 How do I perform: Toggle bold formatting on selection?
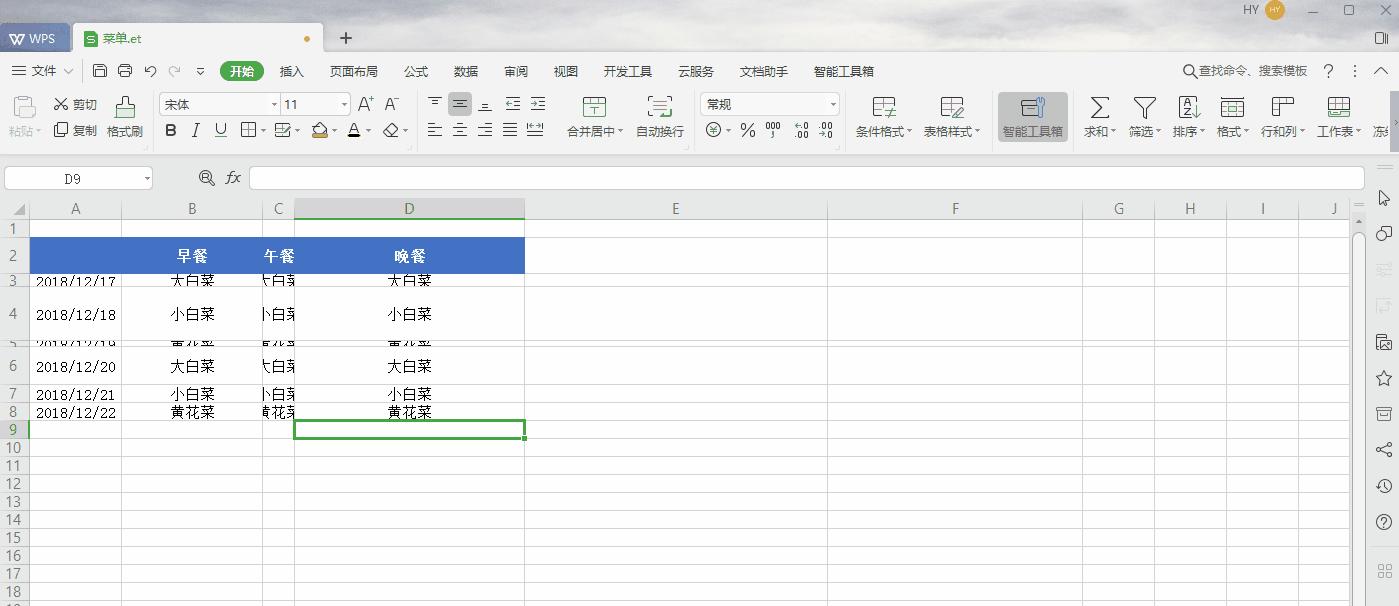(x=170, y=130)
